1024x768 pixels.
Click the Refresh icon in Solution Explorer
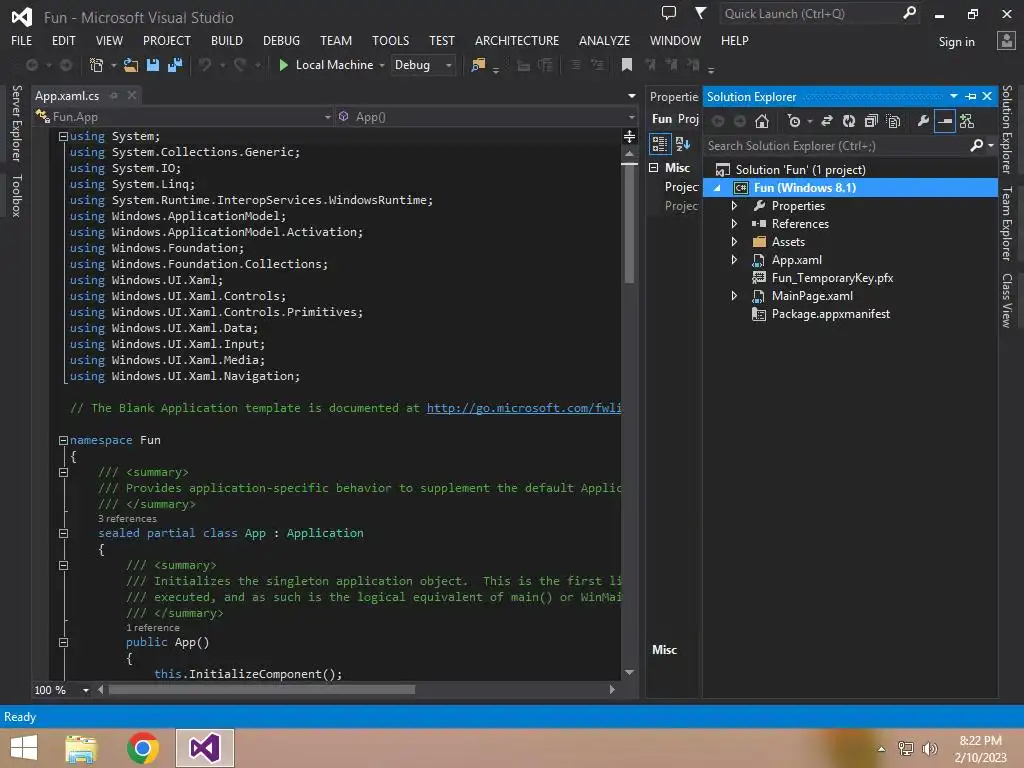tap(848, 121)
